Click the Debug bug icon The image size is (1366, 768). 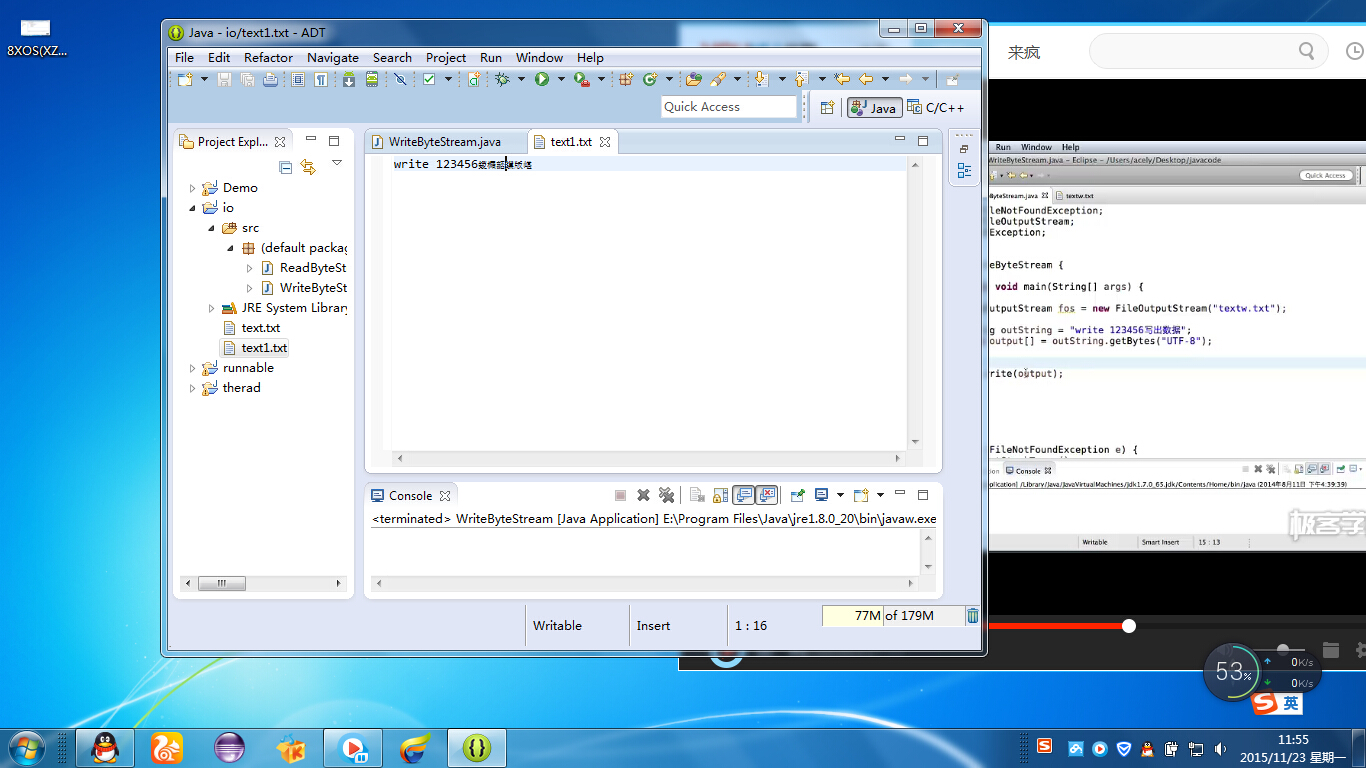(502, 79)
